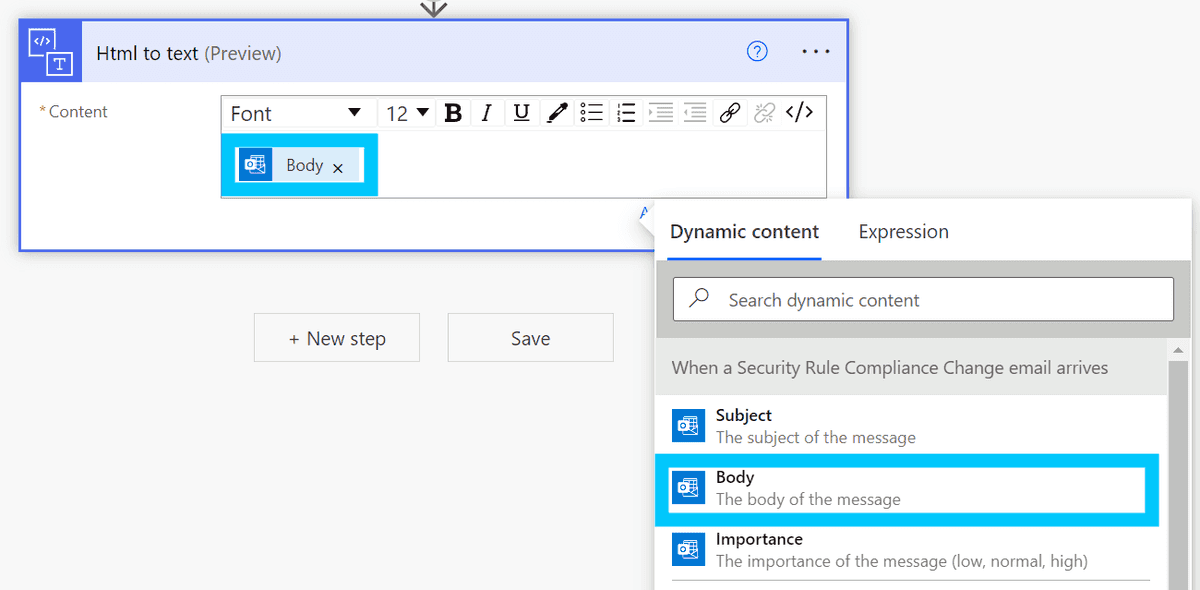This screenshot has width=1200, height=590.
Task: Increase indent of content
Action: (x=660, y=113)
